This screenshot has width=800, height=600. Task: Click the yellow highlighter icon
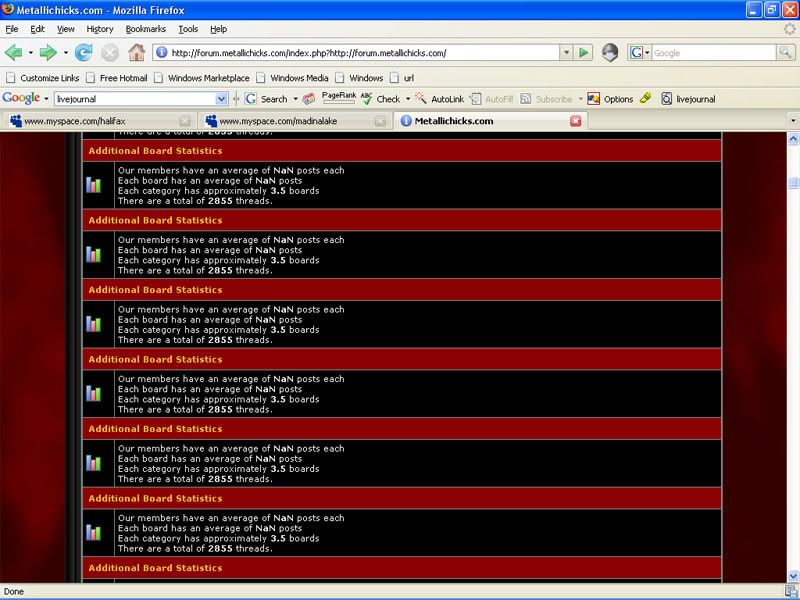click(x=645, y=98)
